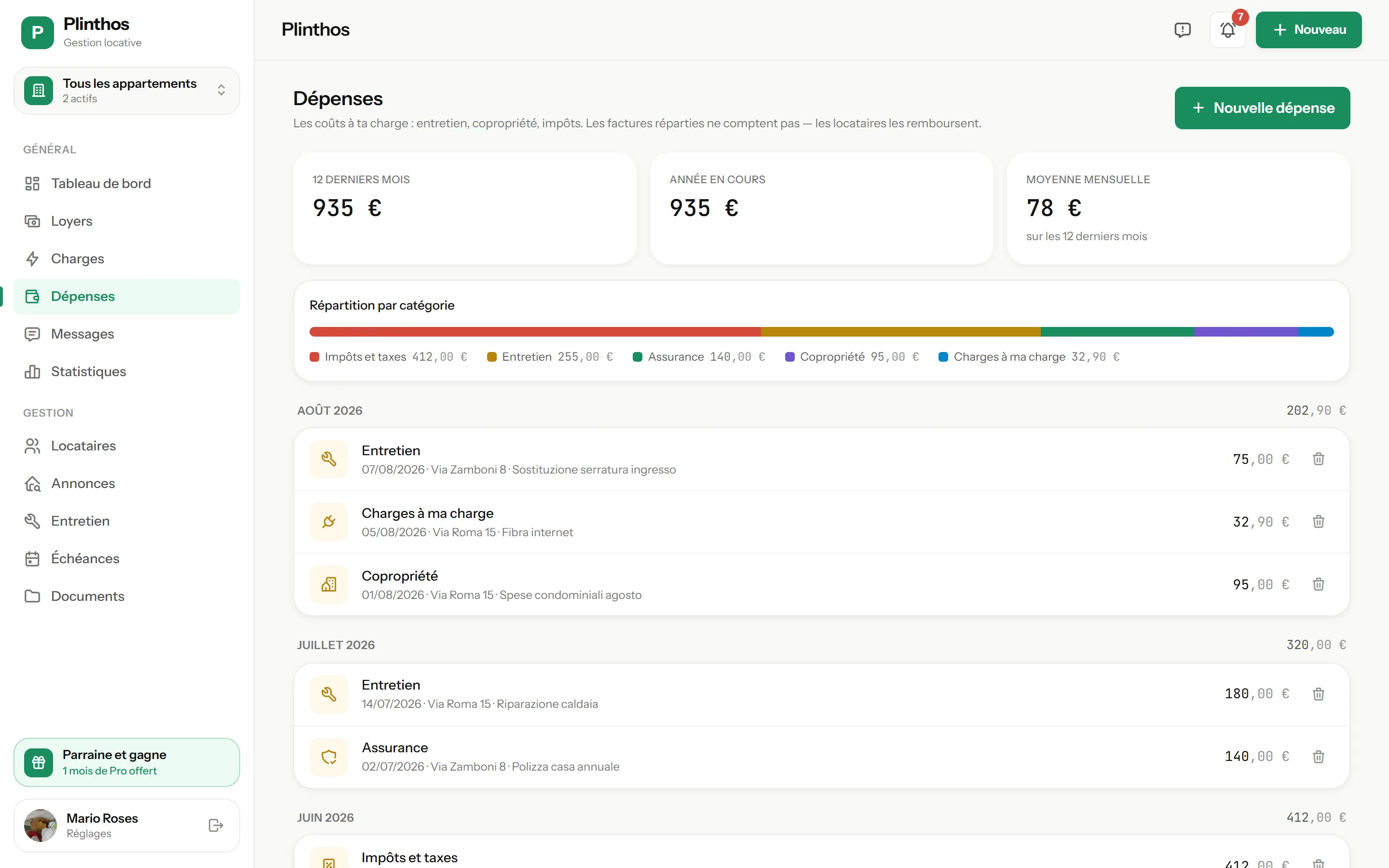
Task: Click the Documents folder icon
Action: tap(32, 597)
